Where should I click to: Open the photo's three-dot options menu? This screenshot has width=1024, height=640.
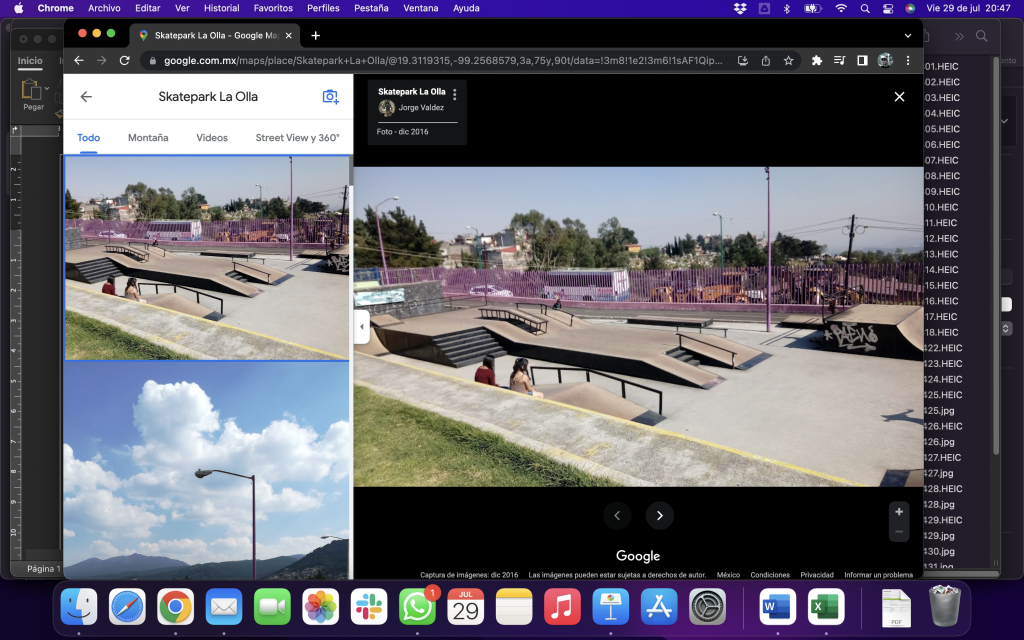pos(455,95)
